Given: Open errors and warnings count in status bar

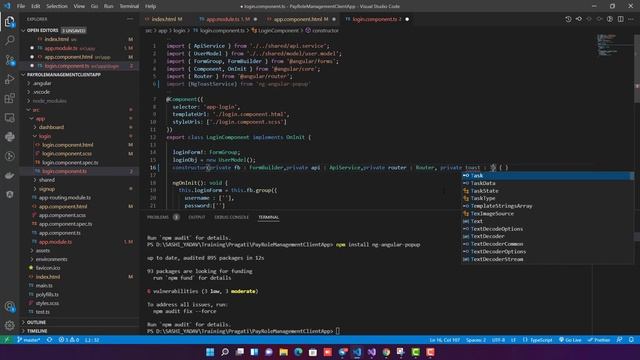Looking at the screenshot, I should point(69,340).
